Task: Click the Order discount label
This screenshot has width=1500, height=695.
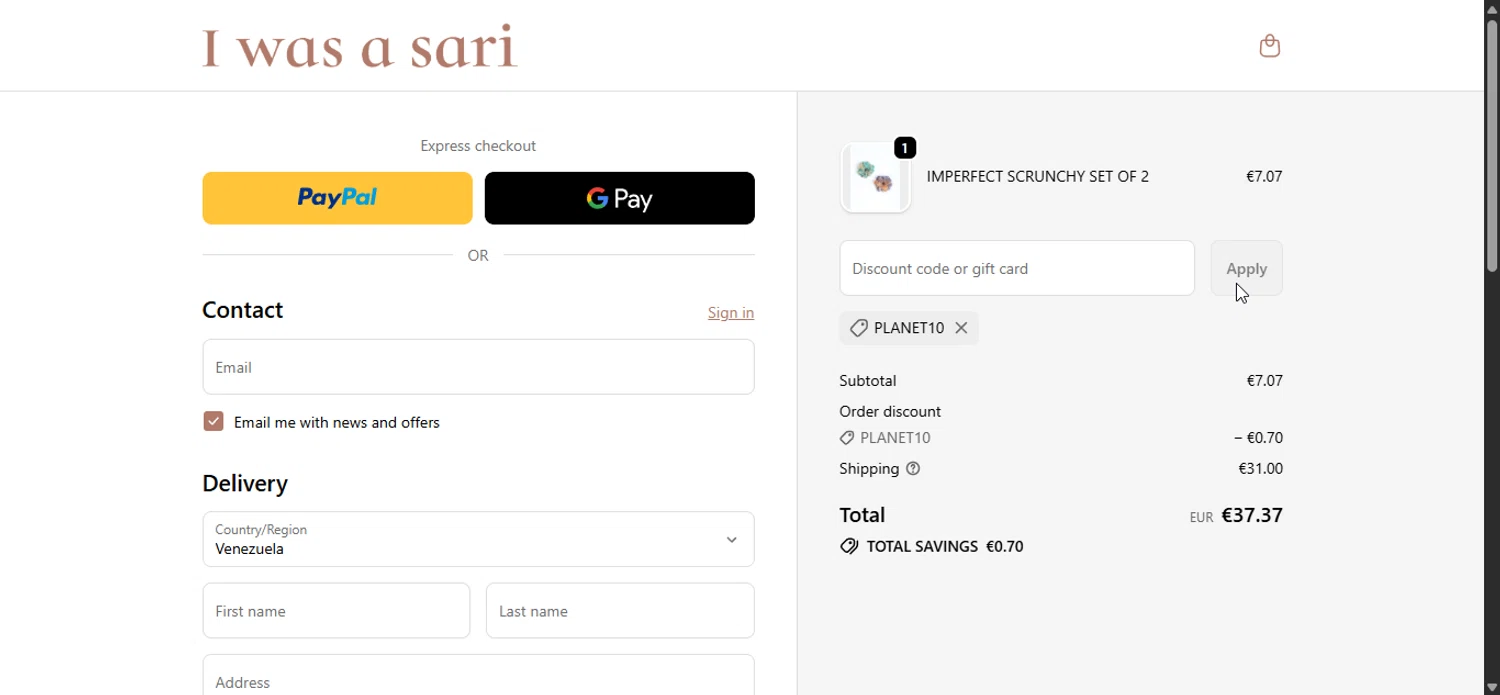Action: click(x=890, y=411)
